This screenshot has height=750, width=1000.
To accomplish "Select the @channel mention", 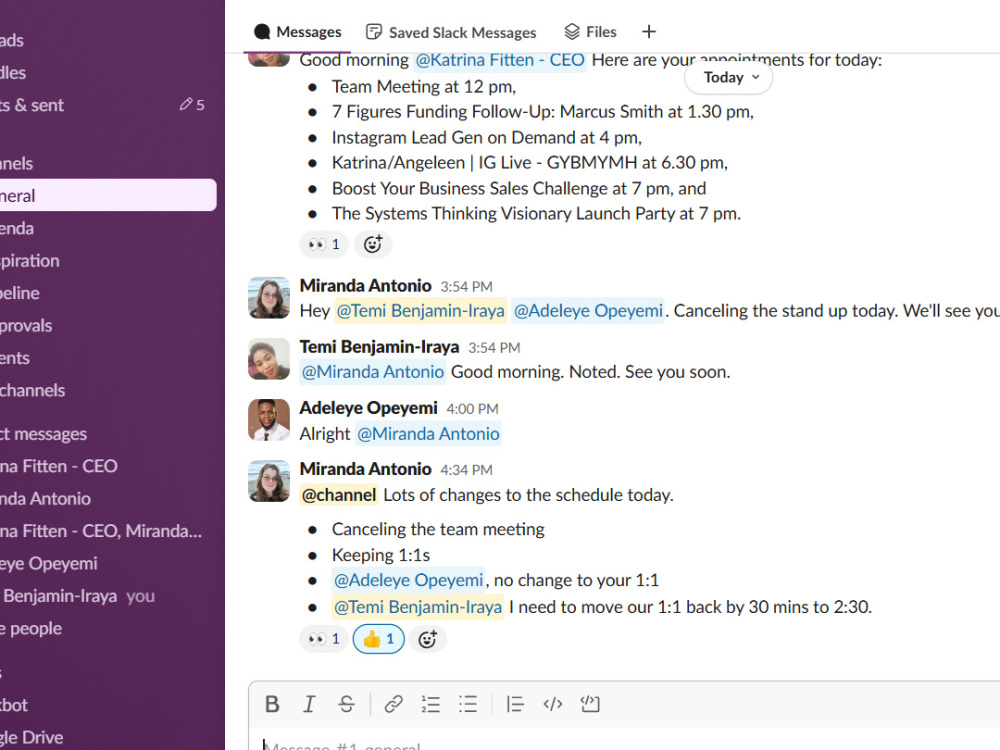I will coord(339,495).
